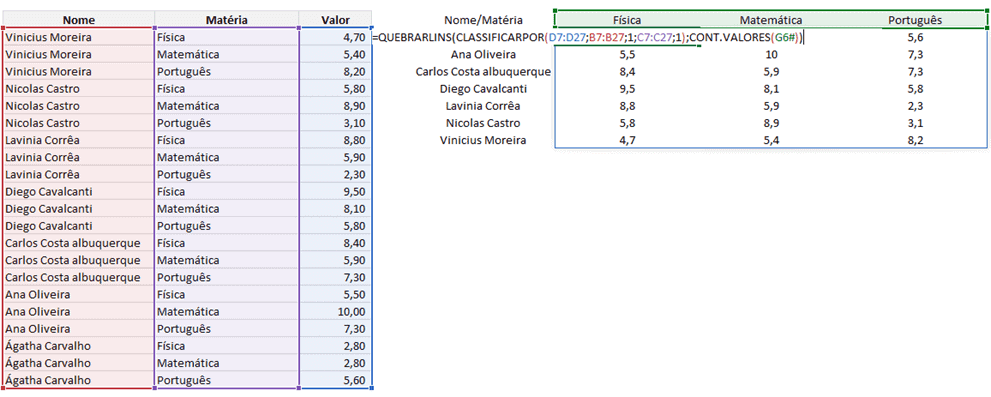This screenshot has width=991, height=397.
Task: Select 'Carlos Costa albuquerque' in the result table
Action: coord(483,71)
